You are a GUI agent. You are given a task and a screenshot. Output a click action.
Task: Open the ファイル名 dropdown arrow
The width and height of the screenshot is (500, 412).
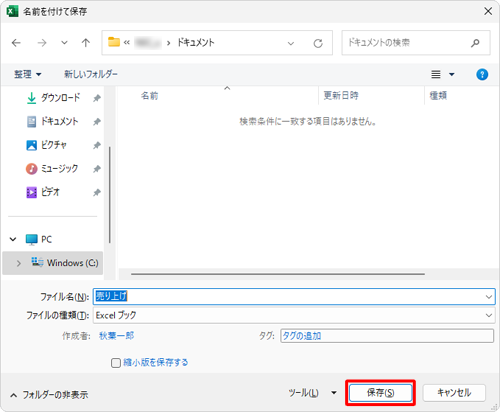[489, 297]
